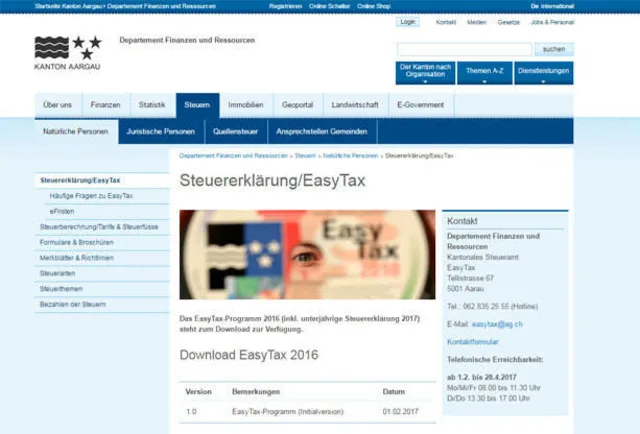Select the Steuern tab
Screen dimensions: 640x434
[197, 105]
